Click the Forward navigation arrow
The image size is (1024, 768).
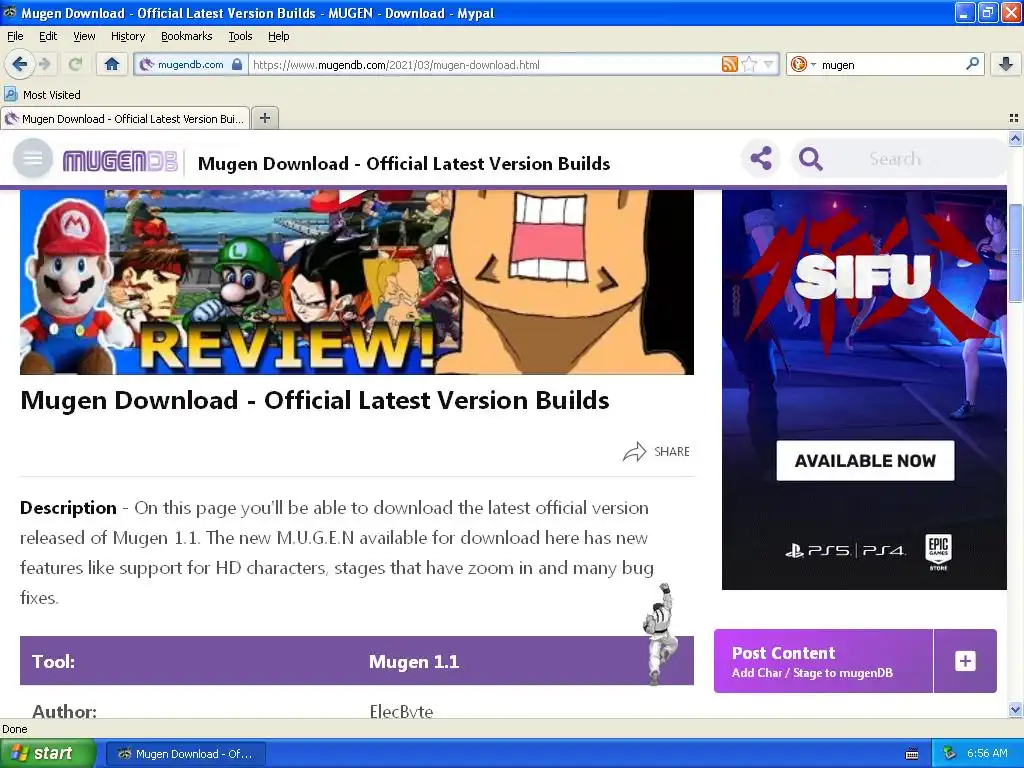(44, 64)
